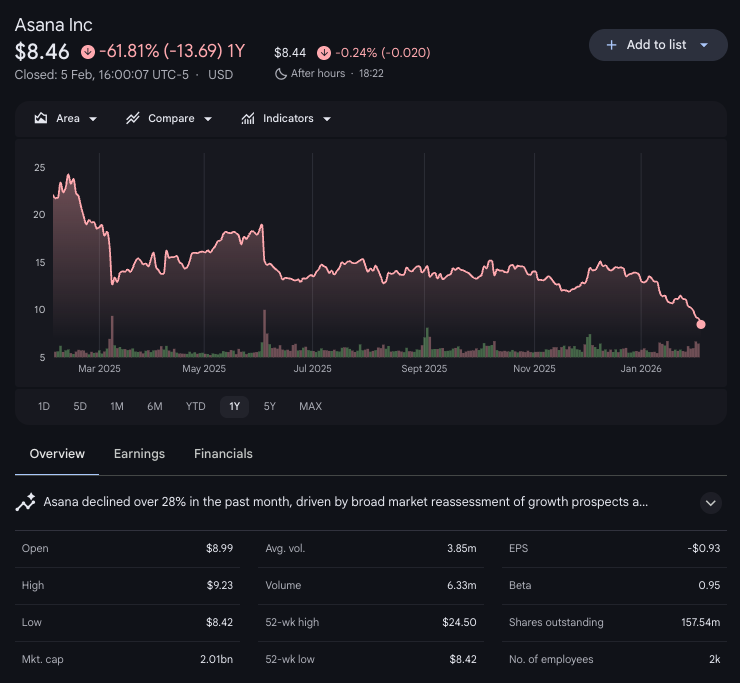Click the After hours moon icon
This screenshot has height=683, width=740.
tap(281, 74)
